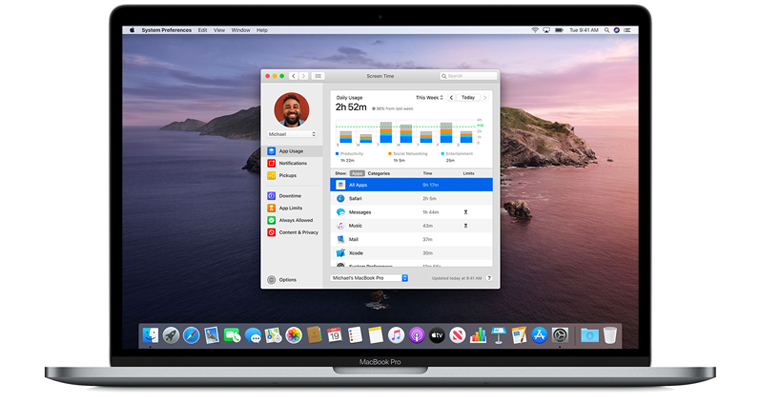Click the Today button

click(x=468, y=97)
